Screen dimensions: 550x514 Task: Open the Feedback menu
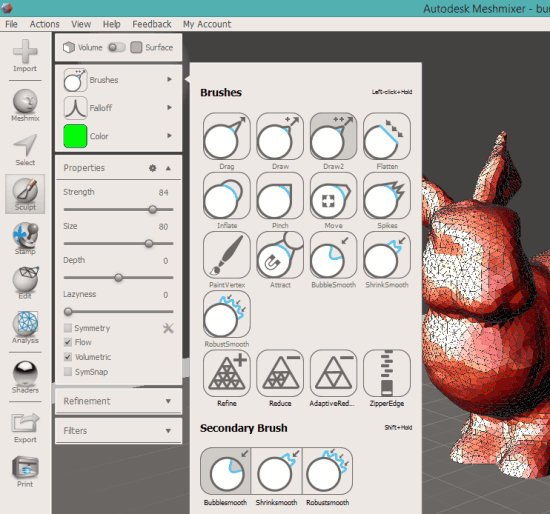pyautogui.click(x=152, y=24)
